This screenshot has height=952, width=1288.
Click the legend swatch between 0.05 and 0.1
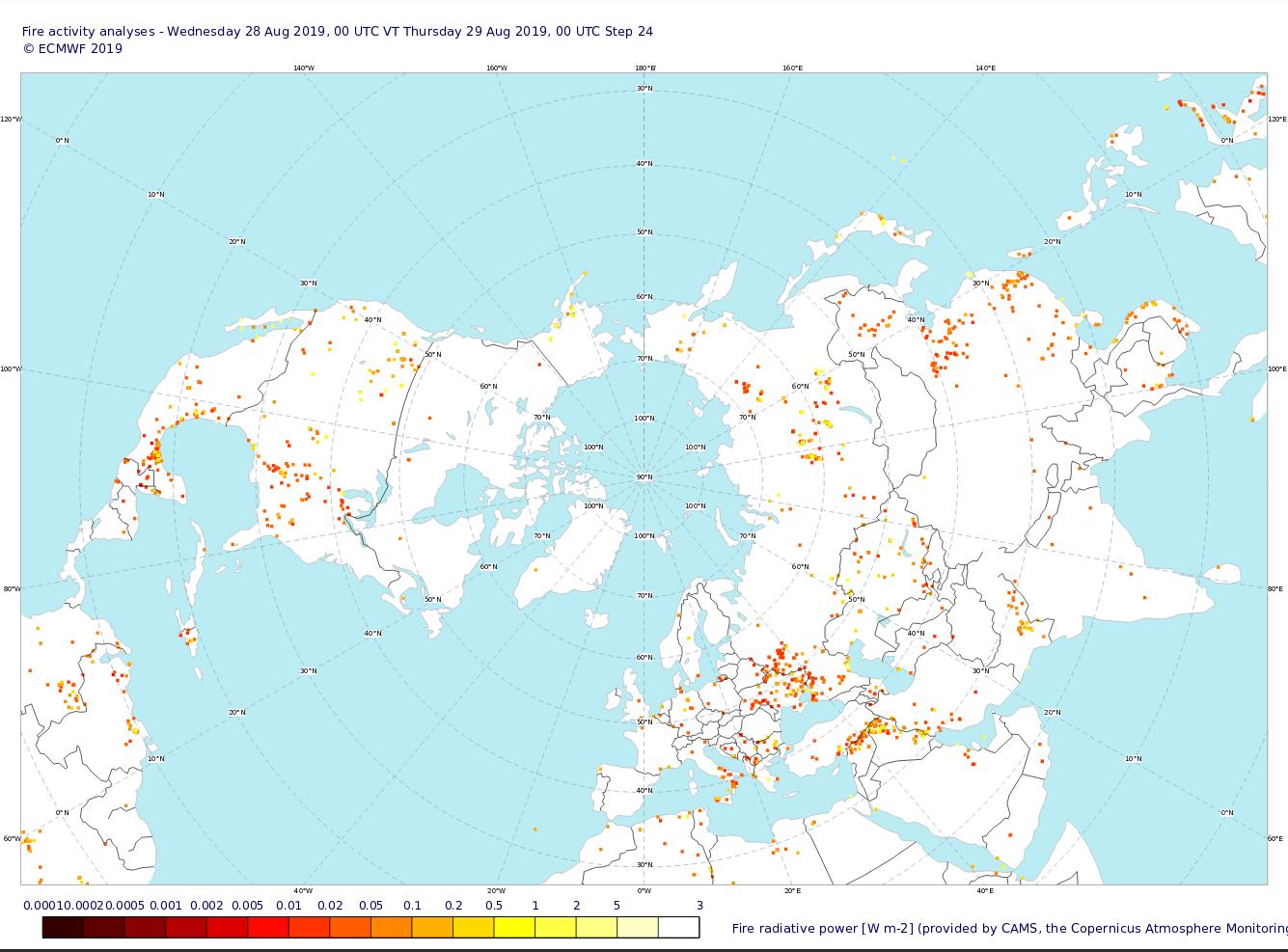pyautogui.click(x=391, y=928)
